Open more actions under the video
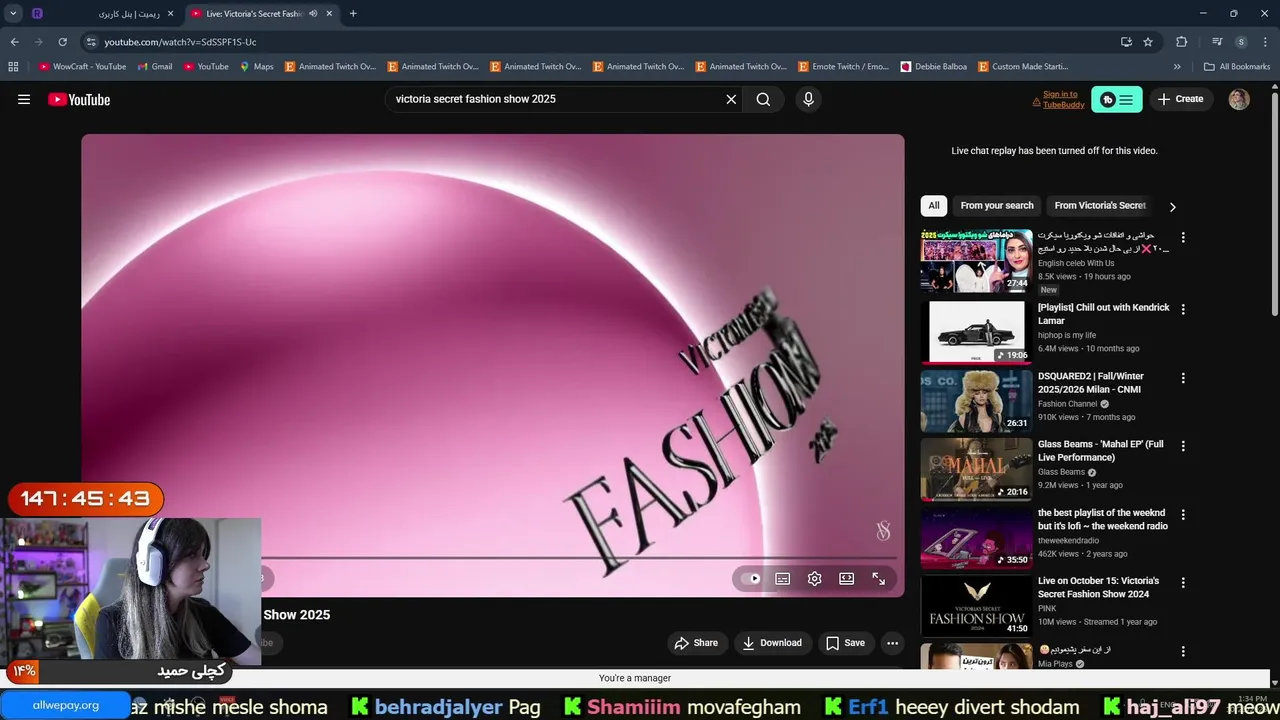This screenshot has height=720, width=1280. [x=893, y=643]
